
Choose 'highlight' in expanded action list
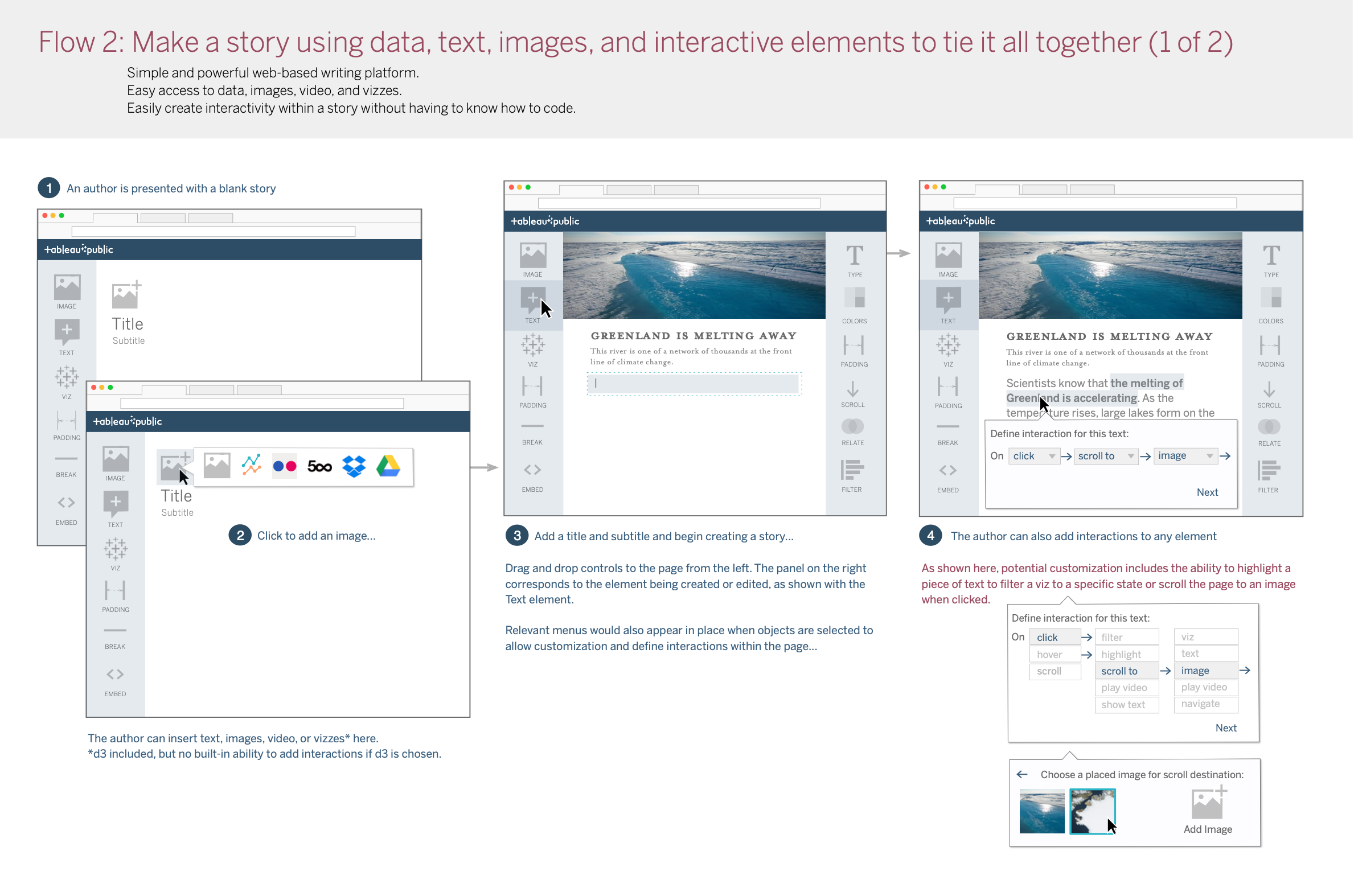[x=1127, y=655]
